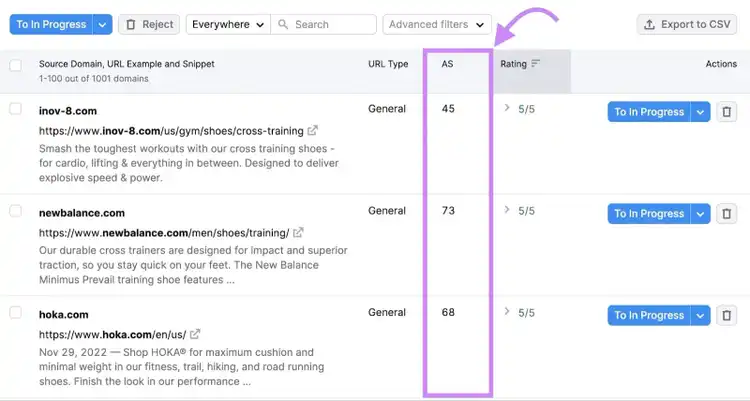Move newbalance.com To In Progress
The image size is (750, 401).
point(649,214)
